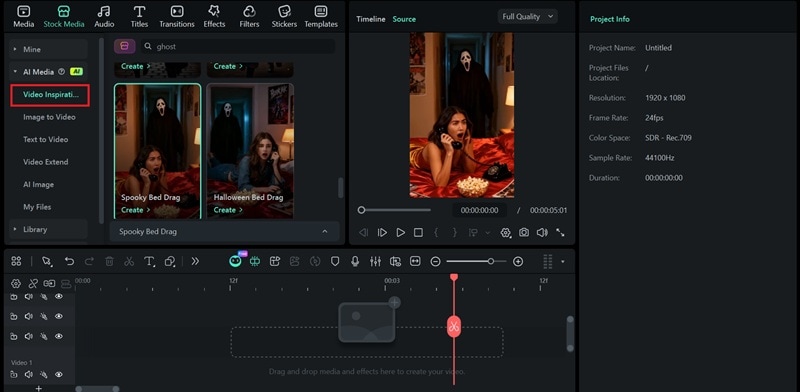This screenshot has height=392, width=800.
Task: Stop preview playback
Action: coord(418,232)
